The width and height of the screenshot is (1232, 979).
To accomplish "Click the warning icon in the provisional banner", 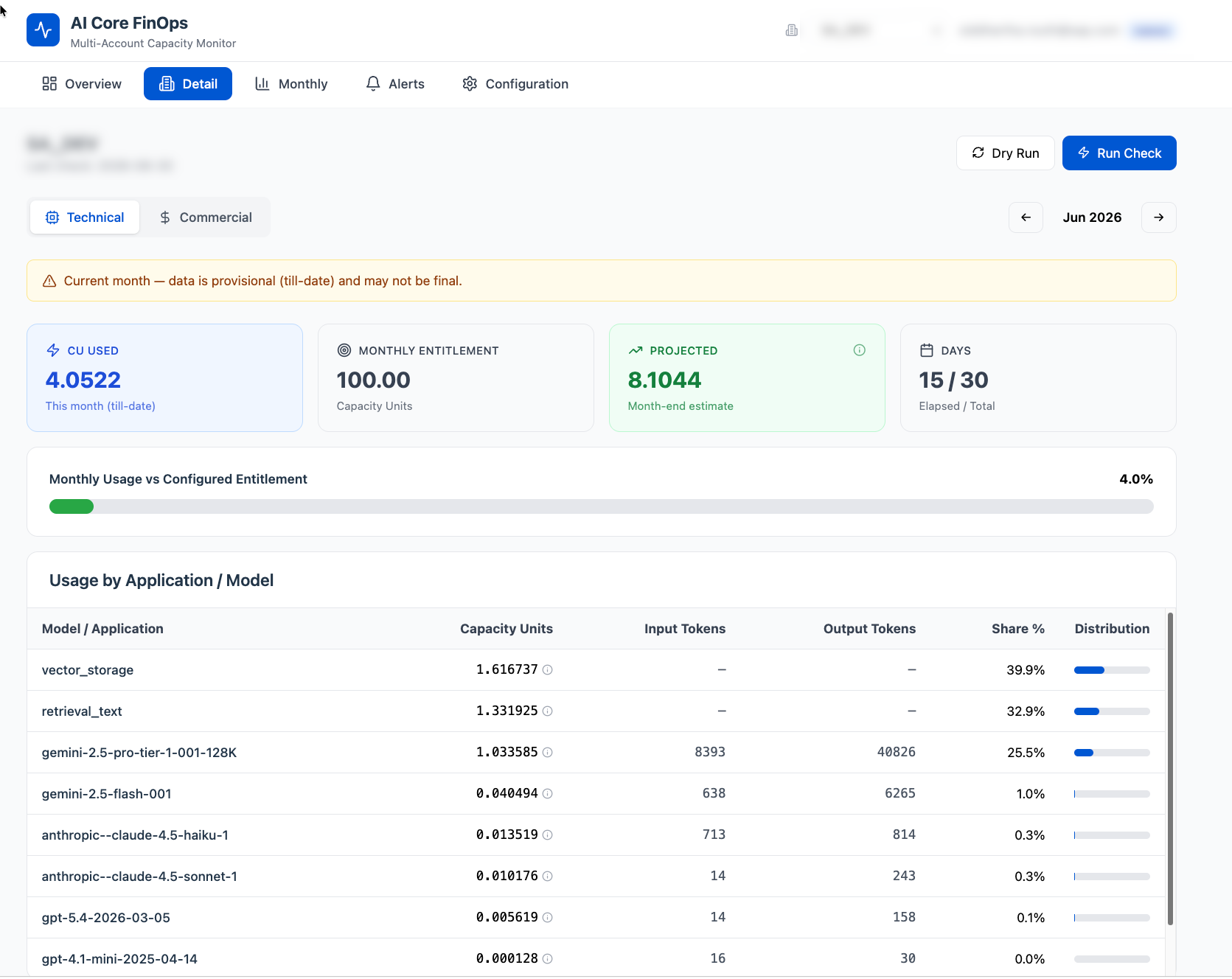I will tap(49, 281).
